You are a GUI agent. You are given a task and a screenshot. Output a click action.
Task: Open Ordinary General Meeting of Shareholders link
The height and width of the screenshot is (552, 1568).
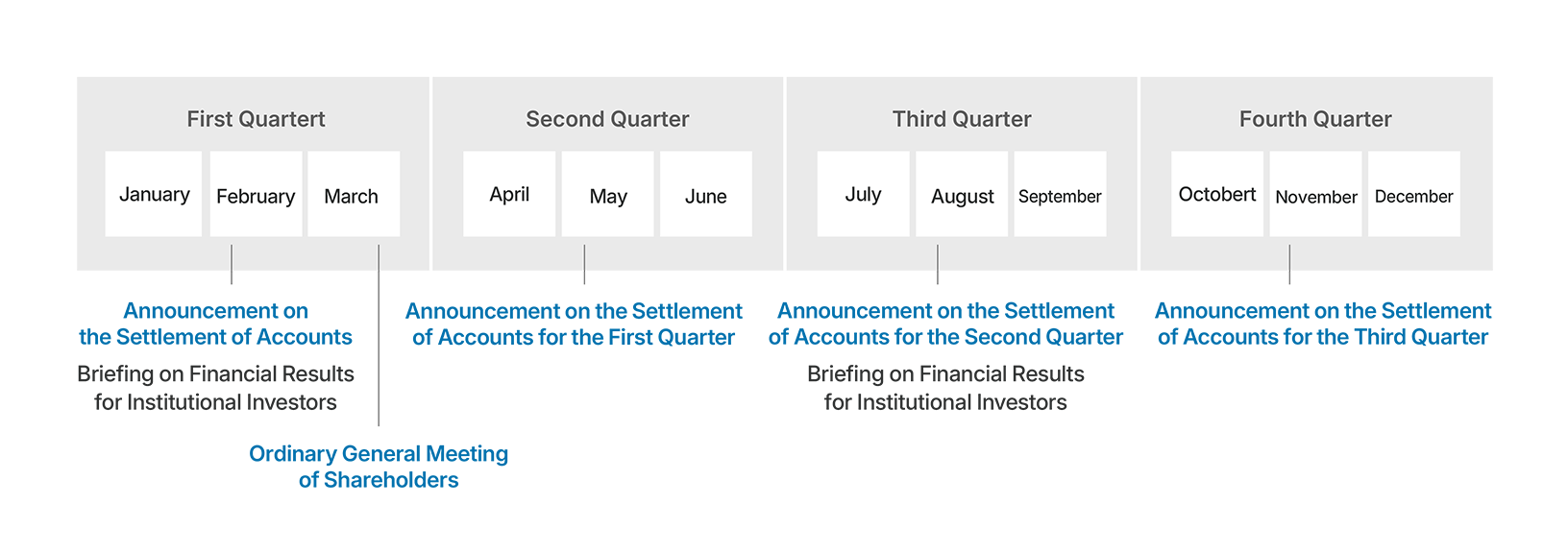click(x=379, y=467)
